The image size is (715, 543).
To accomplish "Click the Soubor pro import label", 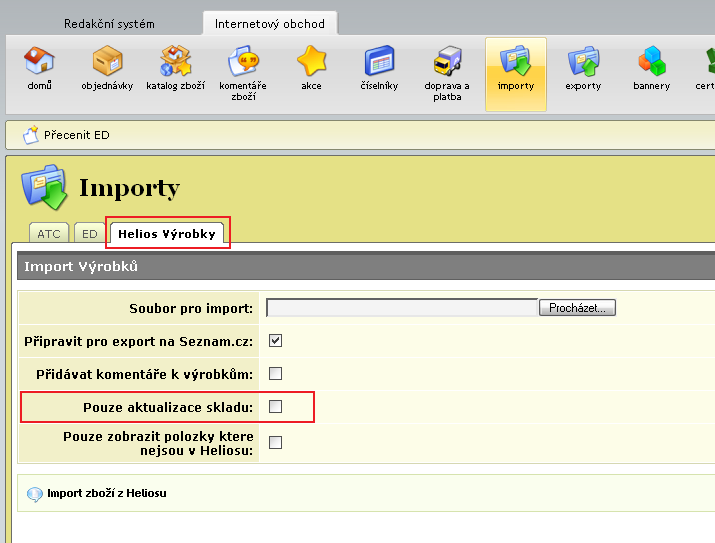I will [191, 309].
